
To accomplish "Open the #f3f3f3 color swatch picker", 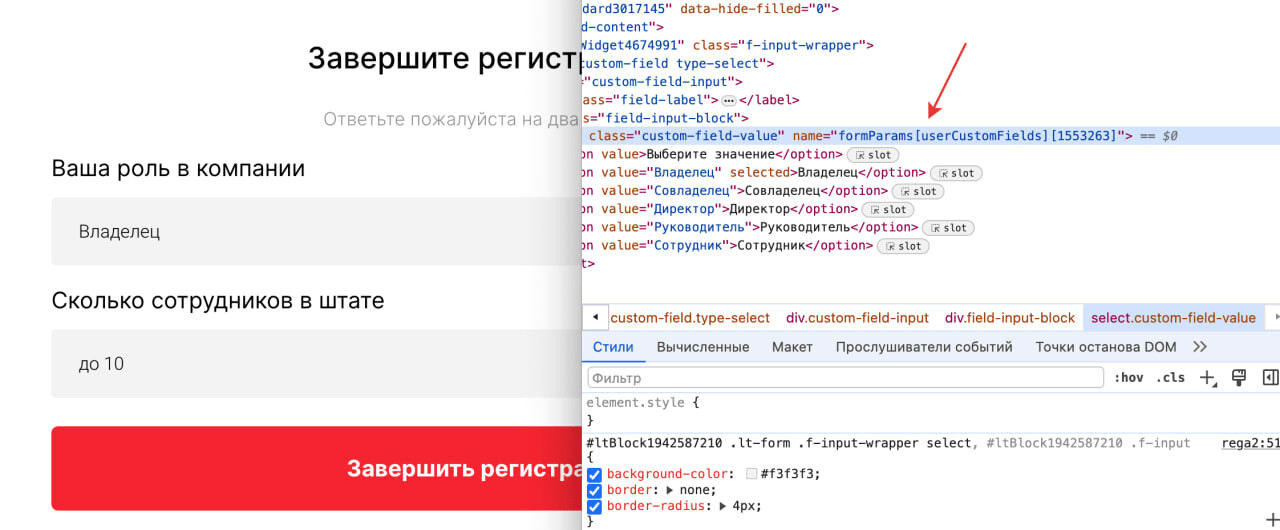I will 751,474.
